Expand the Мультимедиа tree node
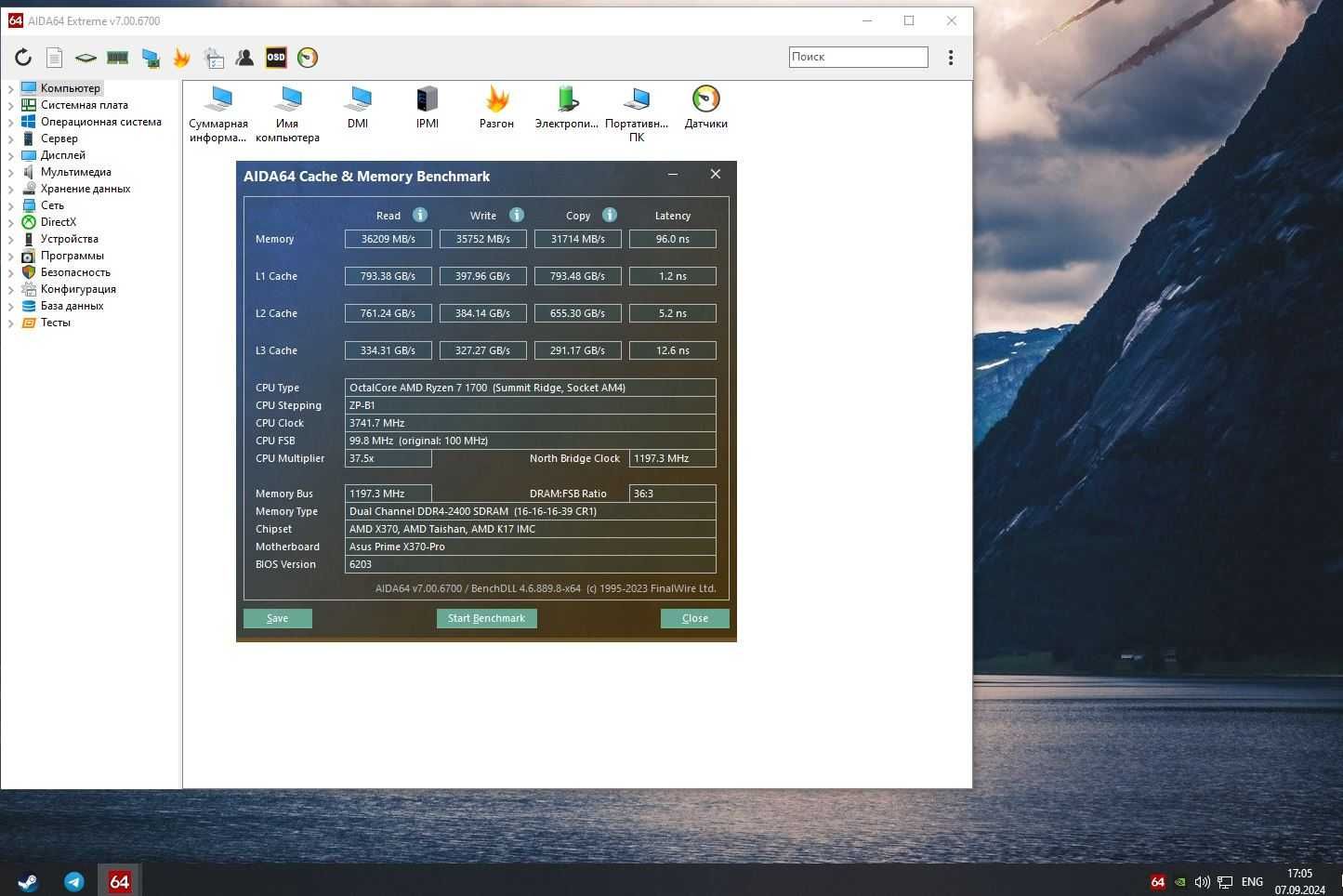Image resolution: width=1343 pixels, height=896 pixels. pyautogui.click(x=11, y=173)
